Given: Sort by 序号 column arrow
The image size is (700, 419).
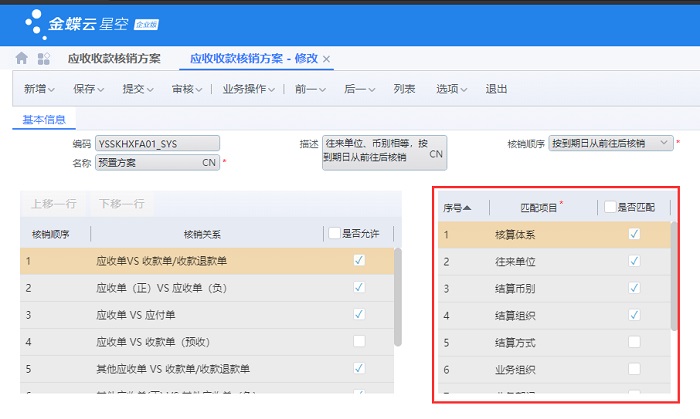Looking at the screenshot, I should point(467,208).
